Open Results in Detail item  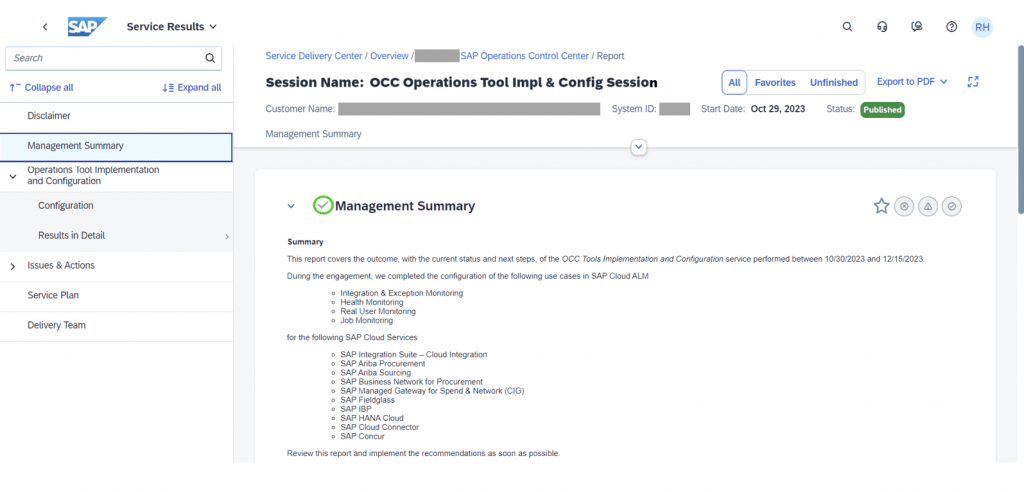pyautogui.click(x=116, y=236)
